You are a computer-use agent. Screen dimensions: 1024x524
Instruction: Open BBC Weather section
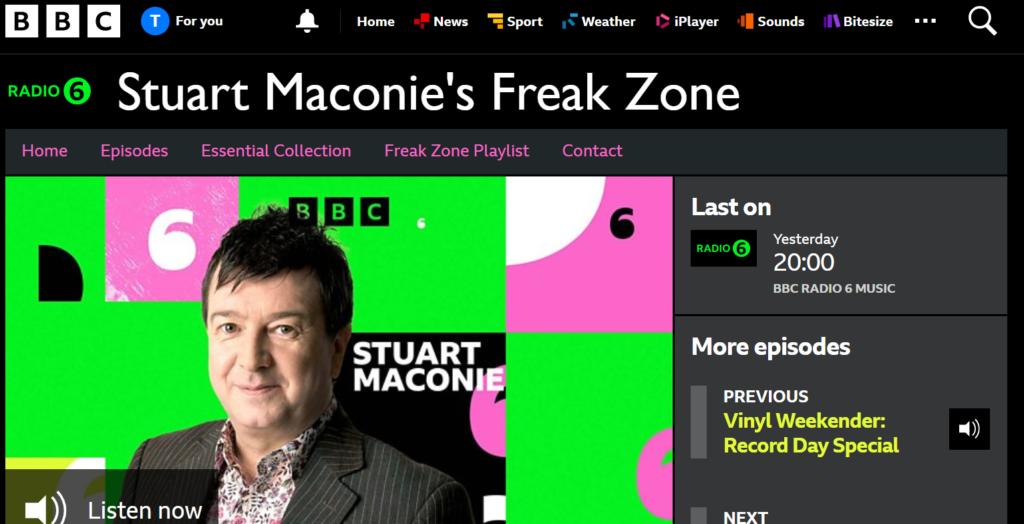pyautogui.click(x=598, y=22)
